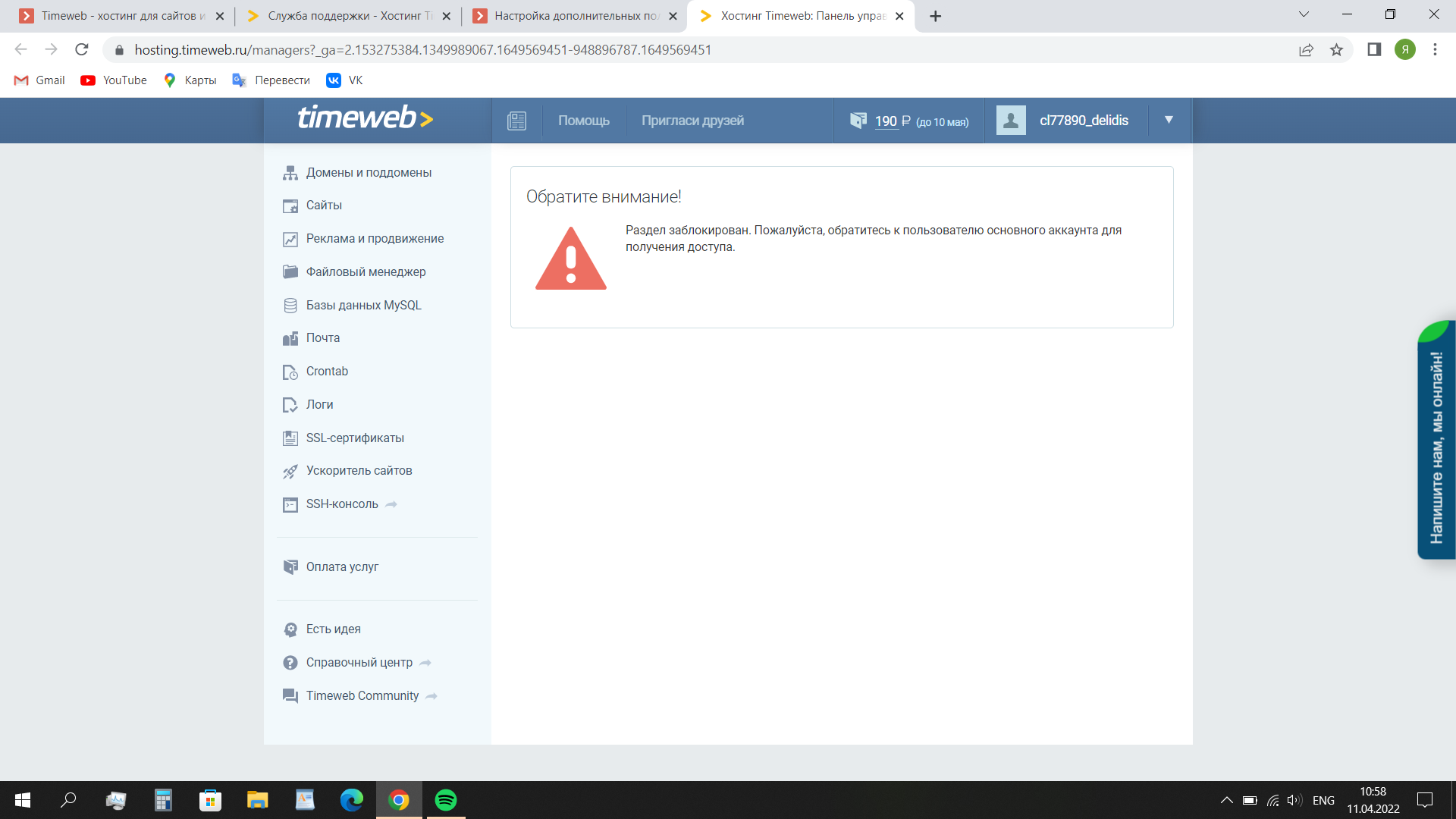The width and height of the screenshot is (1456, 819).
Task: Go to Базы данных MySQL
Action: (362, 306)
